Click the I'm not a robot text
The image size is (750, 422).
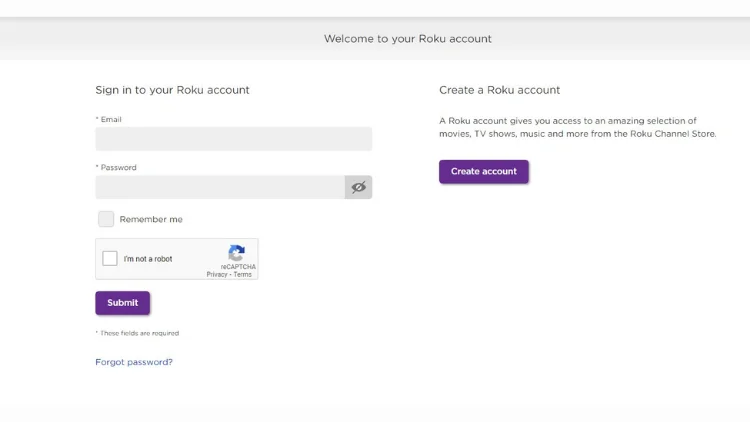[148, 259]
